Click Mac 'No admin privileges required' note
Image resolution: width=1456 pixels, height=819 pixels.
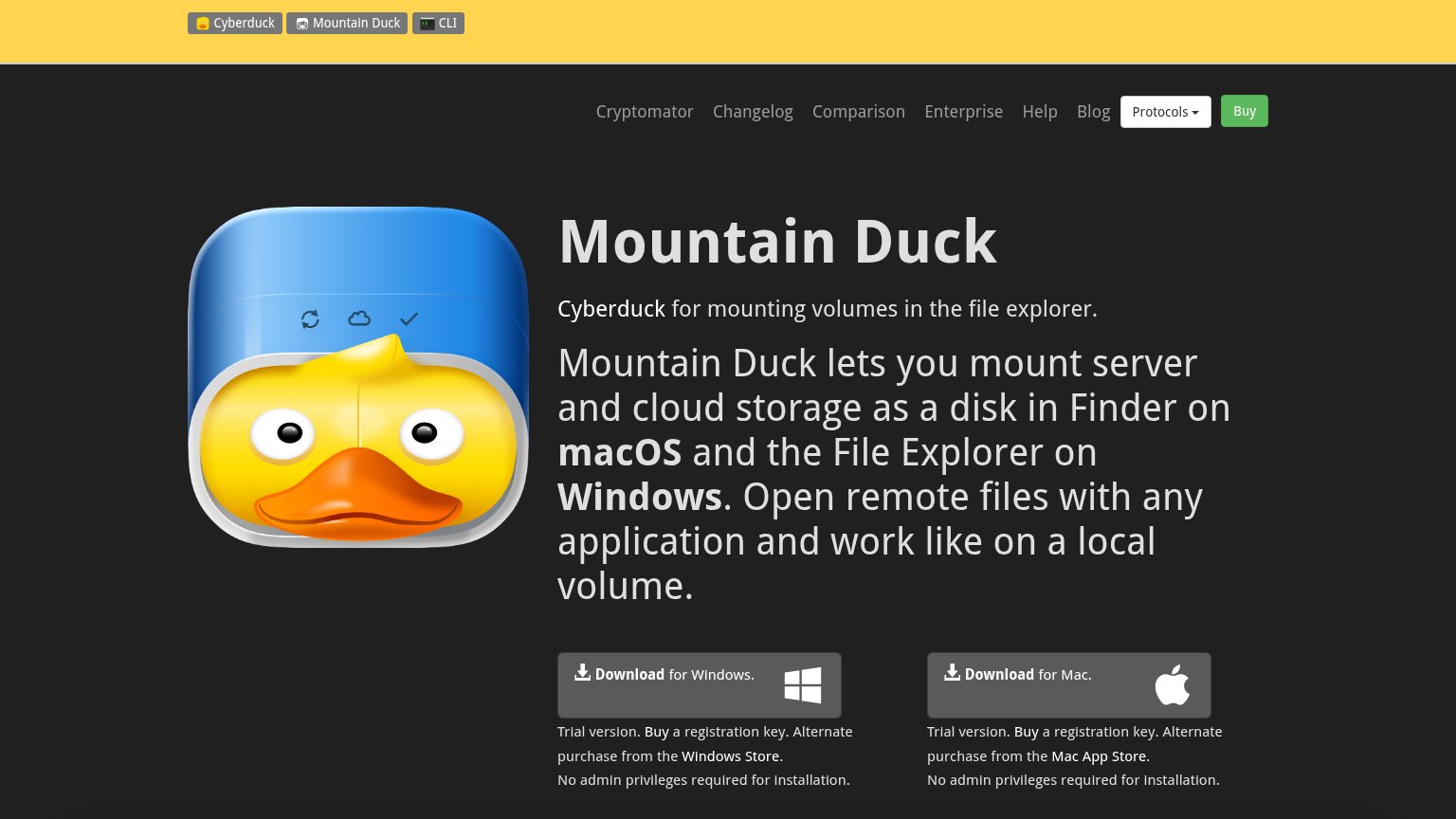click(1073, 780)
